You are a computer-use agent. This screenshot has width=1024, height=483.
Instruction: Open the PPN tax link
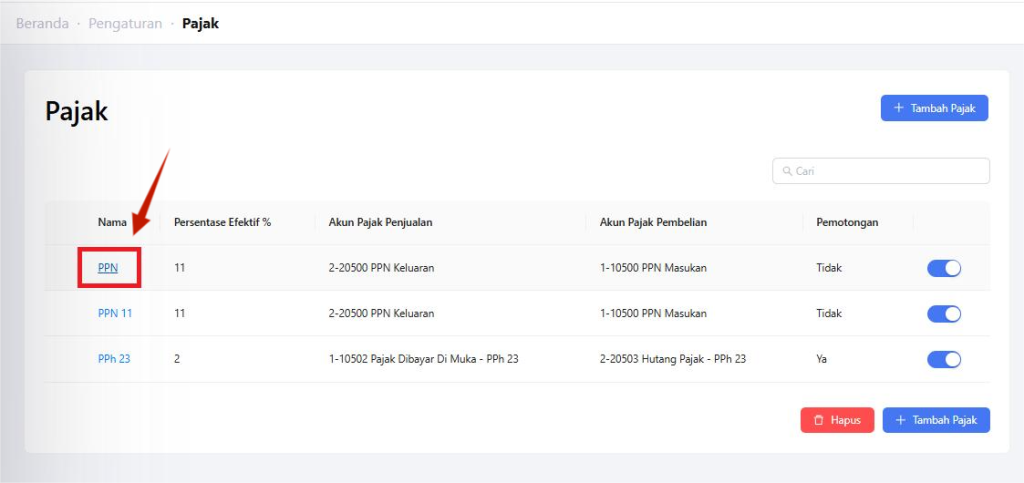(108, 268)
